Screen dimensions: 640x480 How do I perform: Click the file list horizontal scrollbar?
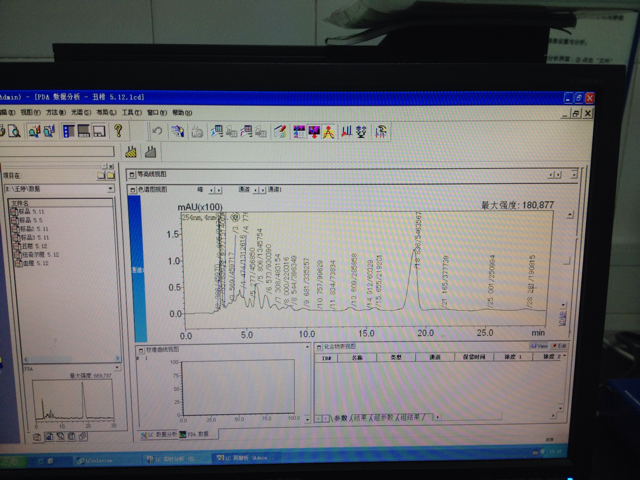click(71, 359)
